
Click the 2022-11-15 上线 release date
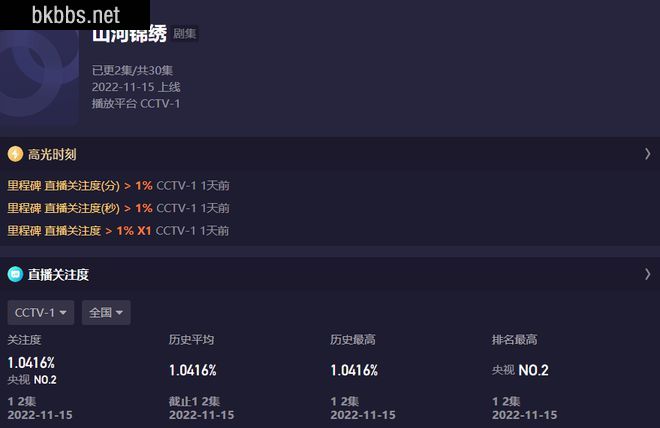click(136, 87)
